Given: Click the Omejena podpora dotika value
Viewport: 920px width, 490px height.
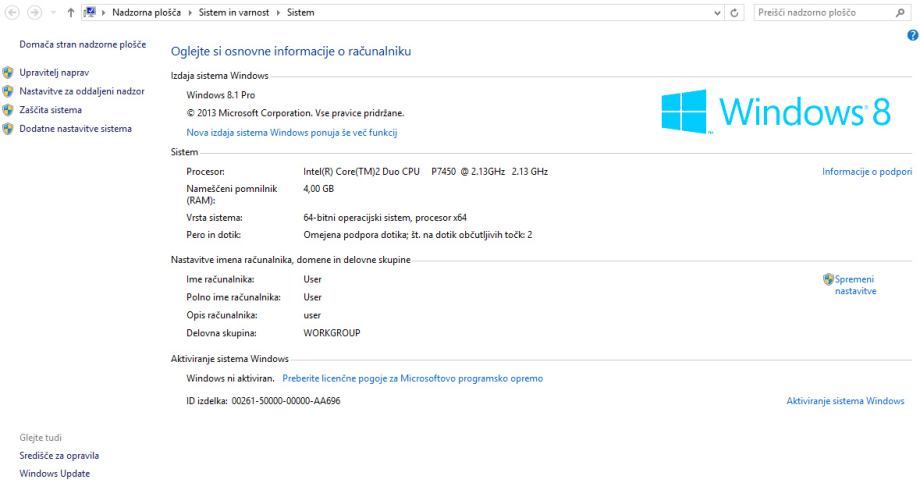Looking at the screenshot, I should (418, 235).
